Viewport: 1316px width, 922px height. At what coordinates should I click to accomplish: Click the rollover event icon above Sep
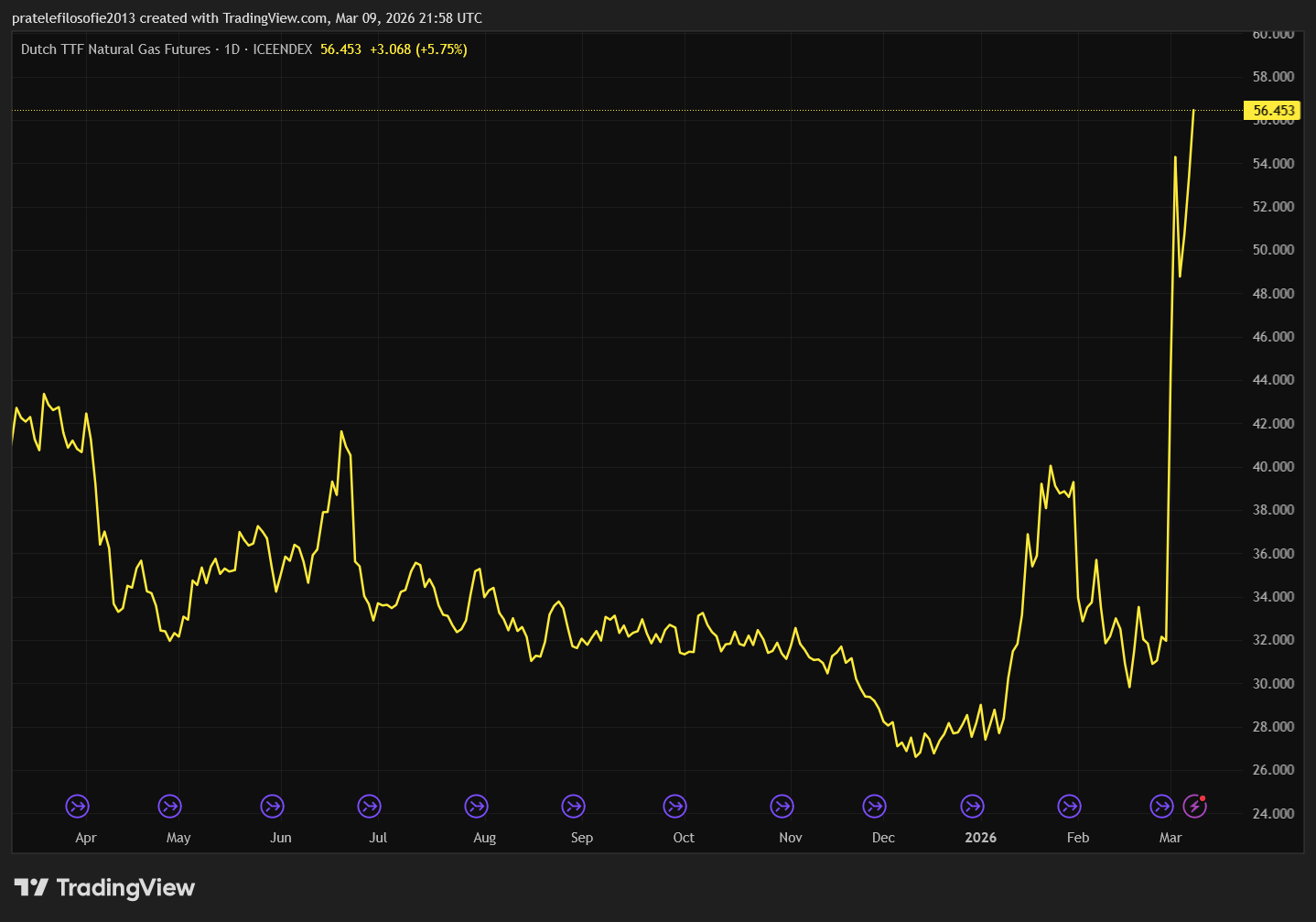click(573, 807)
